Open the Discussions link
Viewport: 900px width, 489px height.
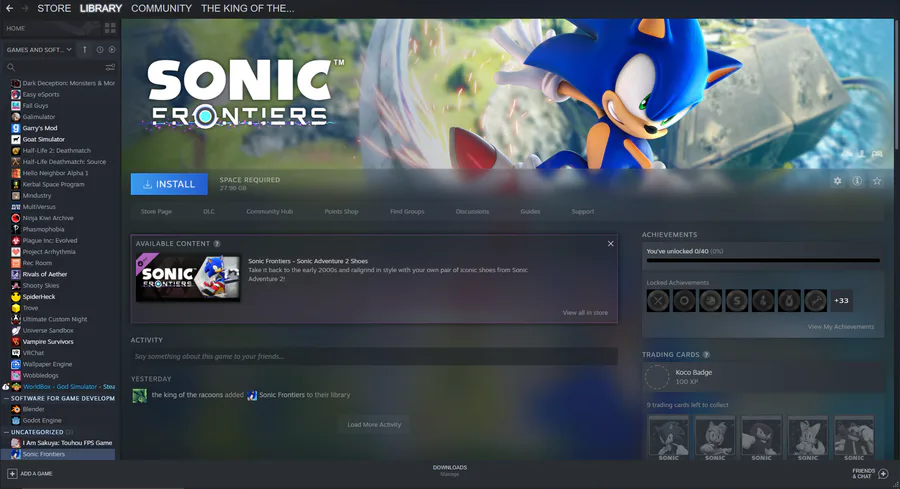tap(472, 211)
